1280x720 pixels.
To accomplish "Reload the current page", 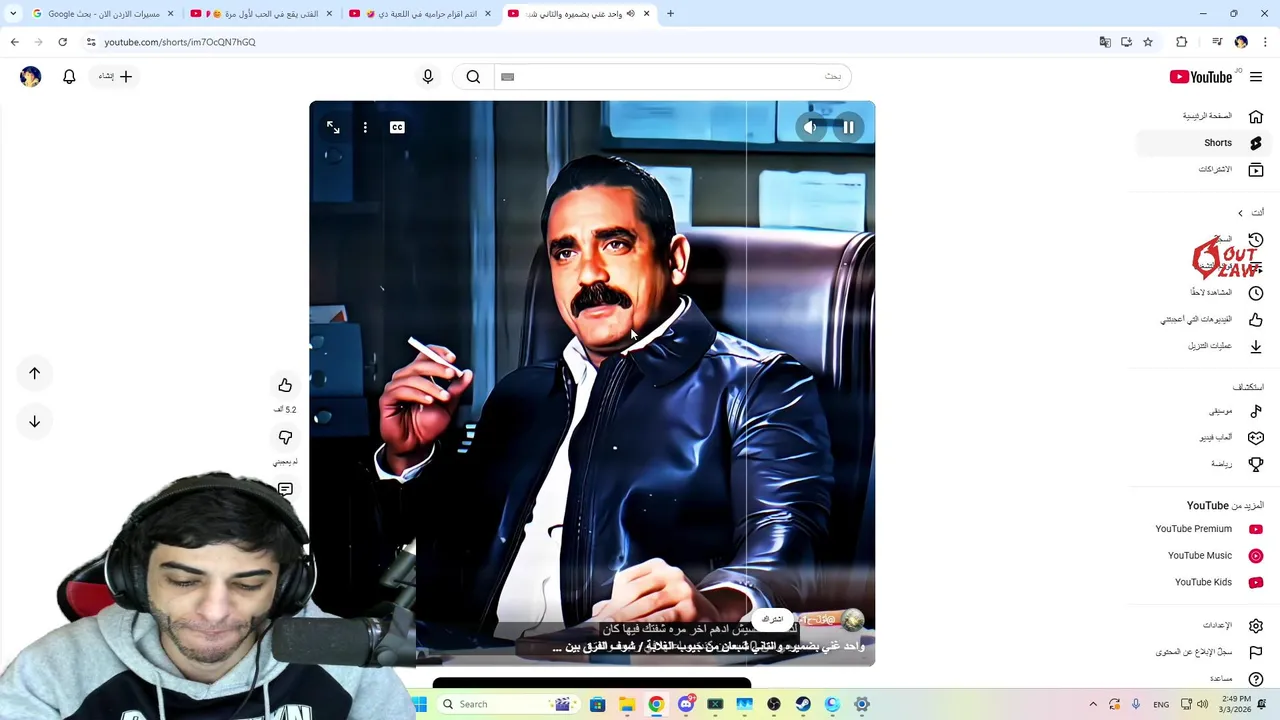I will [x=62, y=42].
